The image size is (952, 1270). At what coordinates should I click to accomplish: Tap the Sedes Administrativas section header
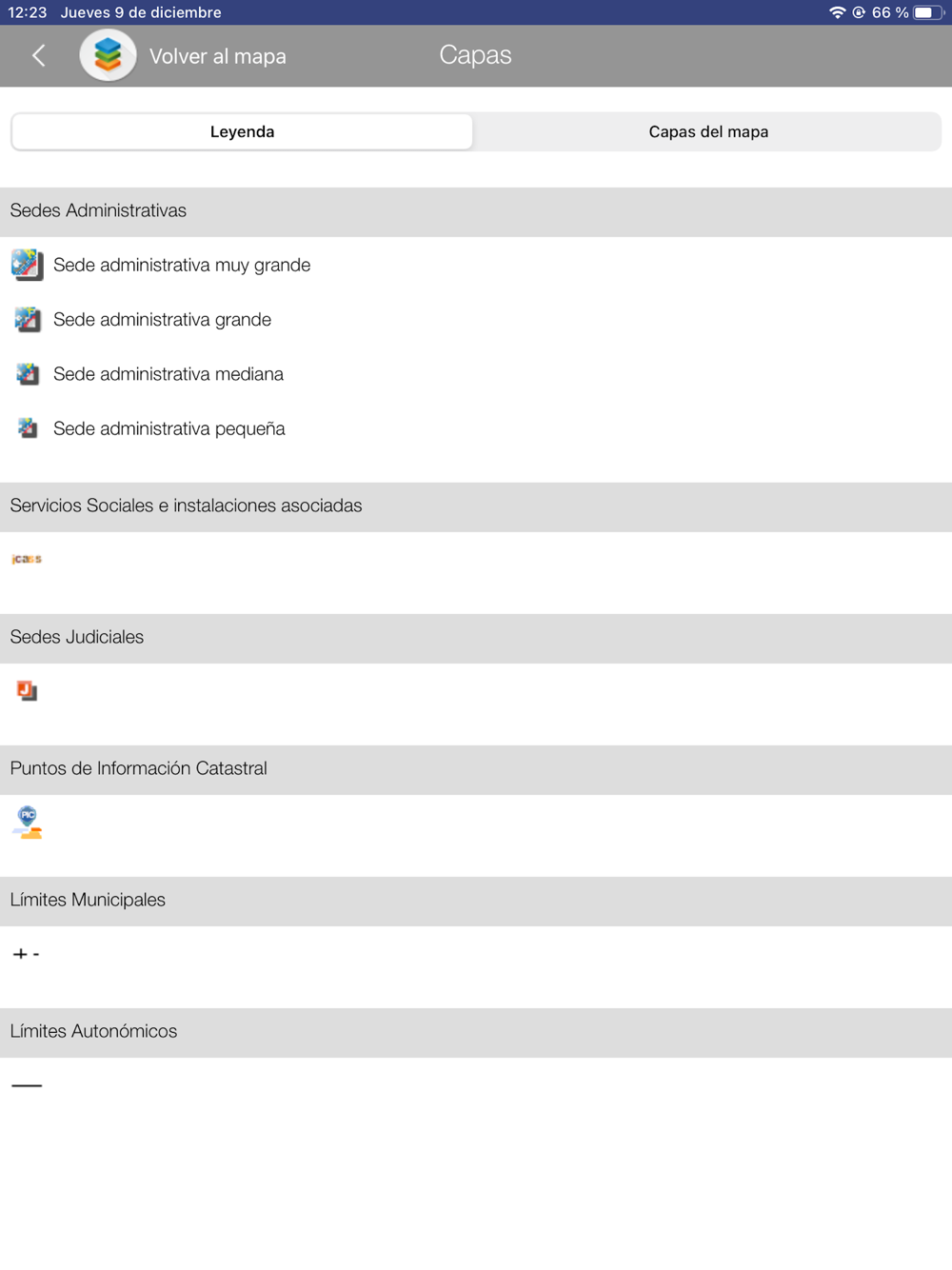click(98, 210)
